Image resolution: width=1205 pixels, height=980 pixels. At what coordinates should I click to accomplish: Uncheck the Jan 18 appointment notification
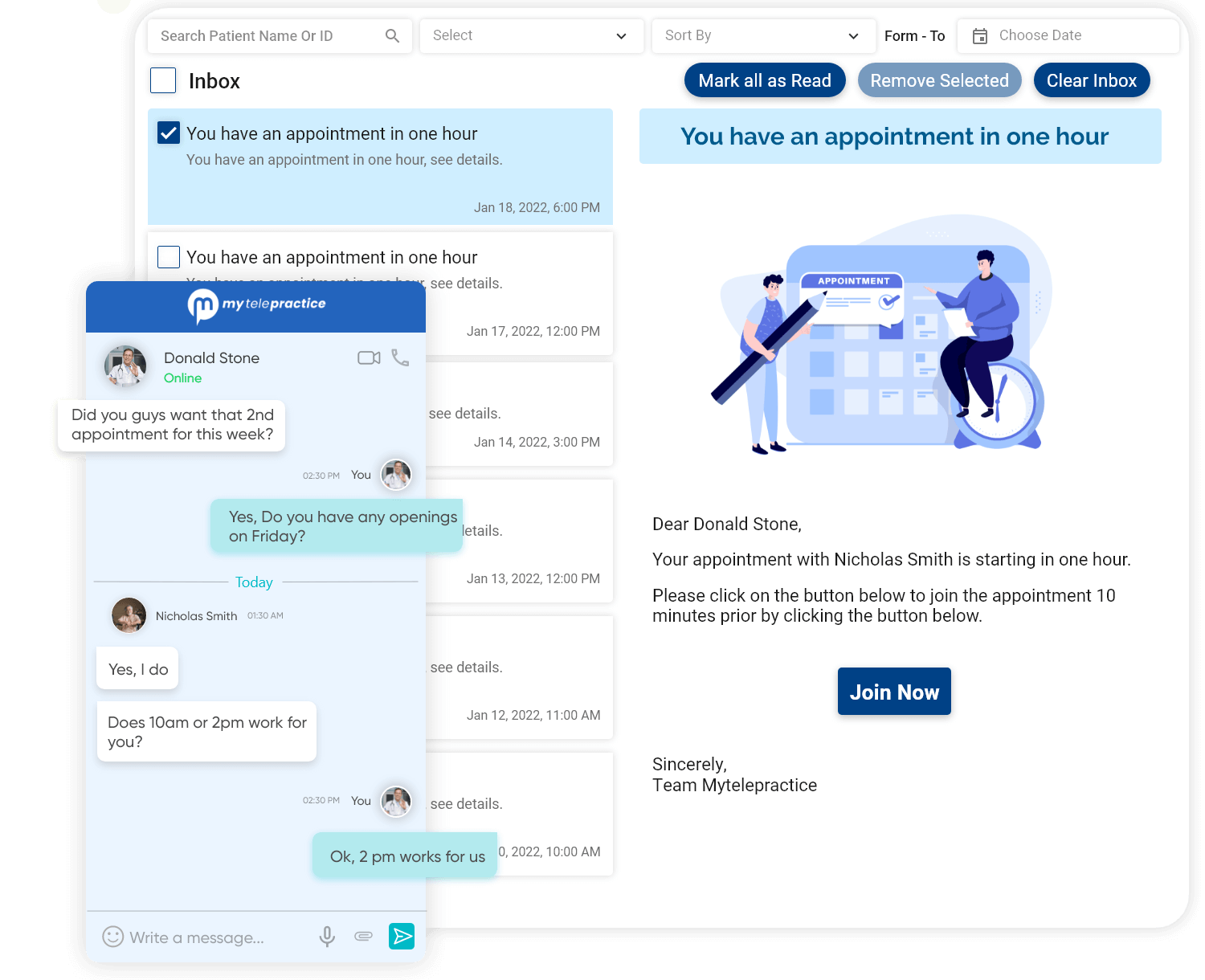(168, 133)
